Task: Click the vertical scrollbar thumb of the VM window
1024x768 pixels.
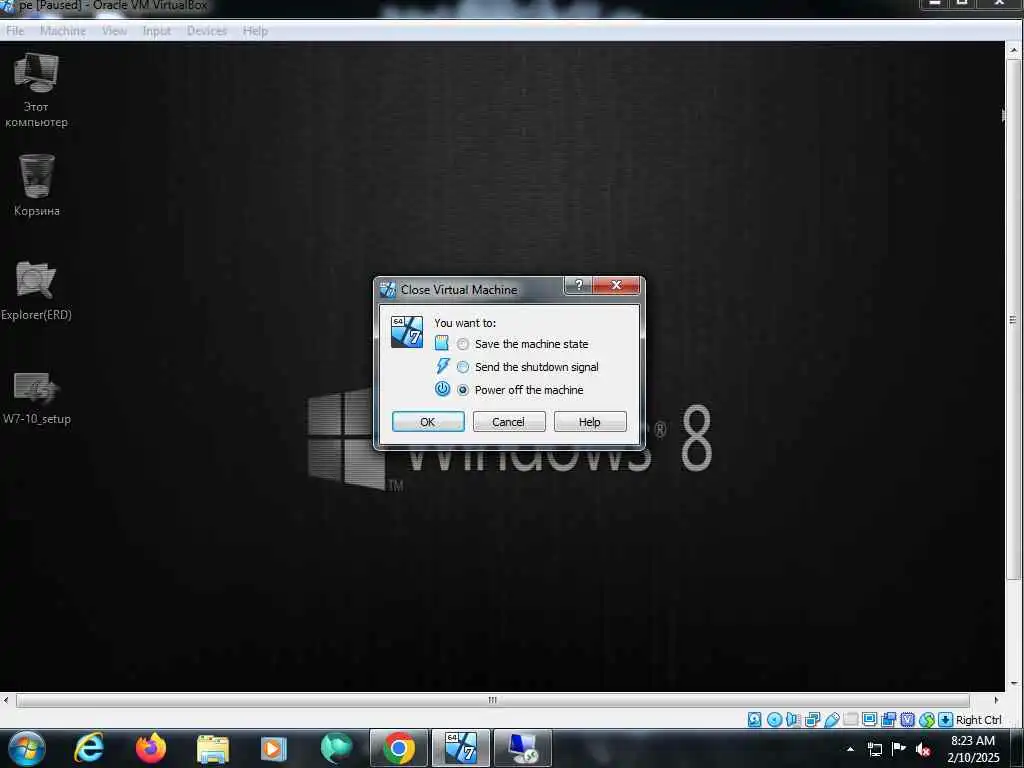Action: (1014, 319)
